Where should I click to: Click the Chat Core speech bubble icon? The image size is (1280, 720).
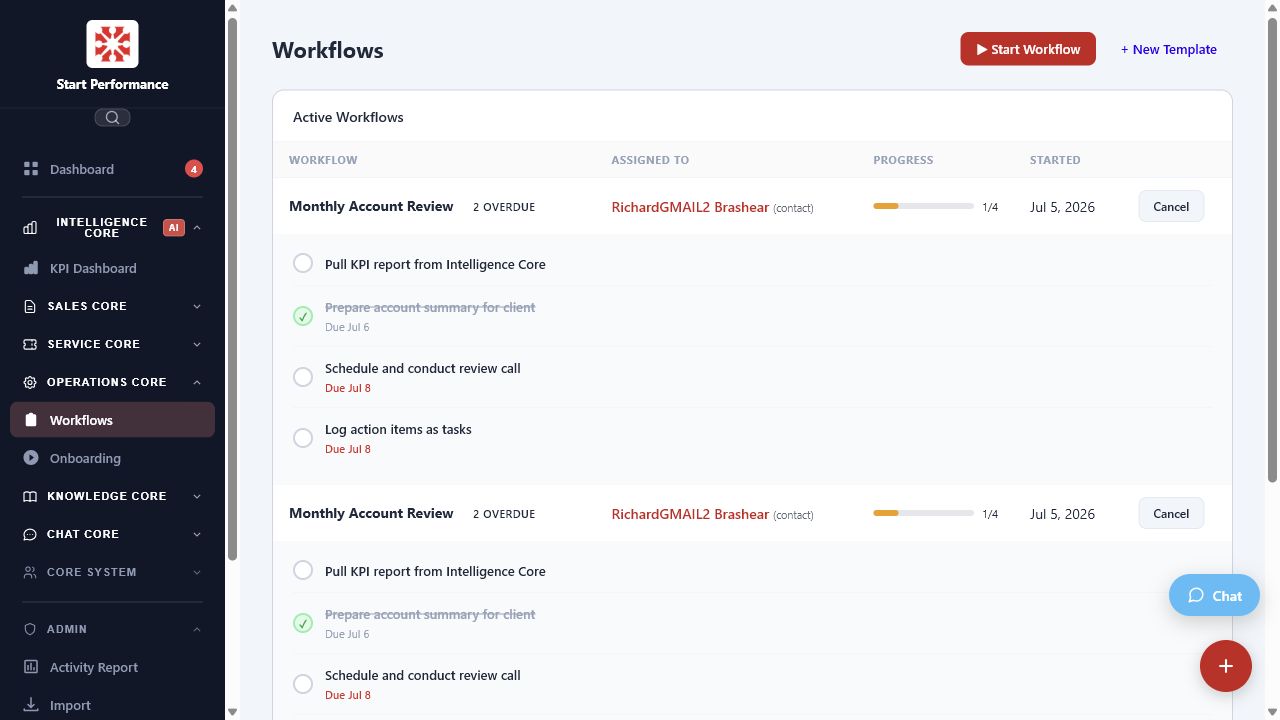(29, 534)
